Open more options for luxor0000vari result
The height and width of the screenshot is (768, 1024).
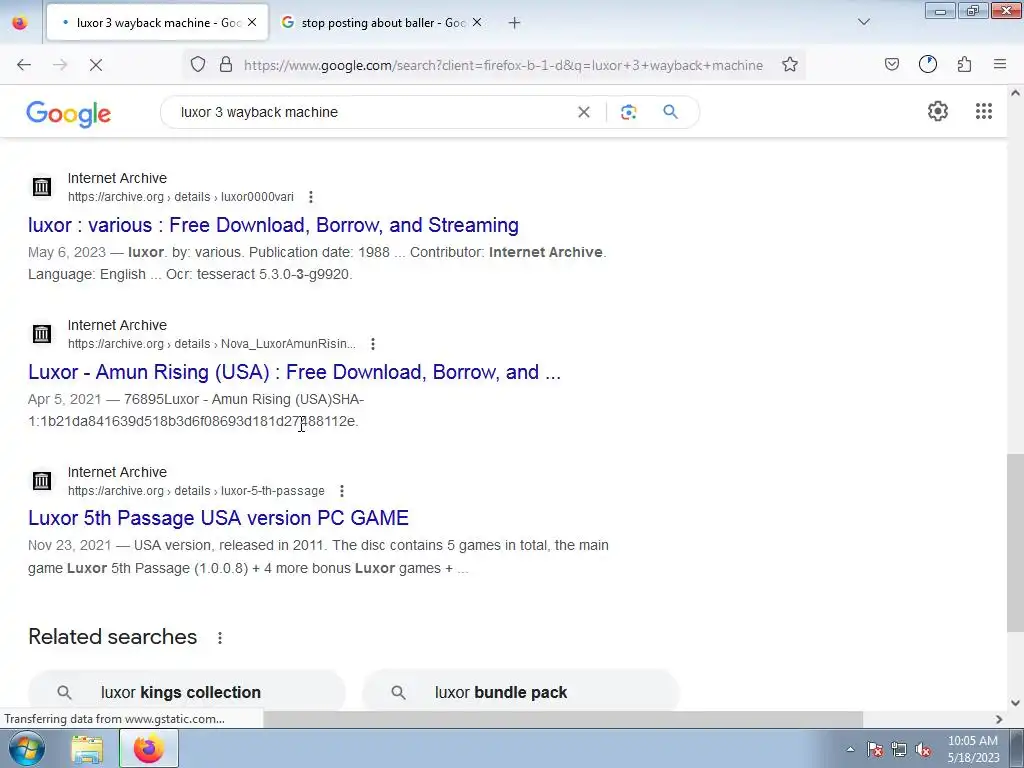point(311,197)
